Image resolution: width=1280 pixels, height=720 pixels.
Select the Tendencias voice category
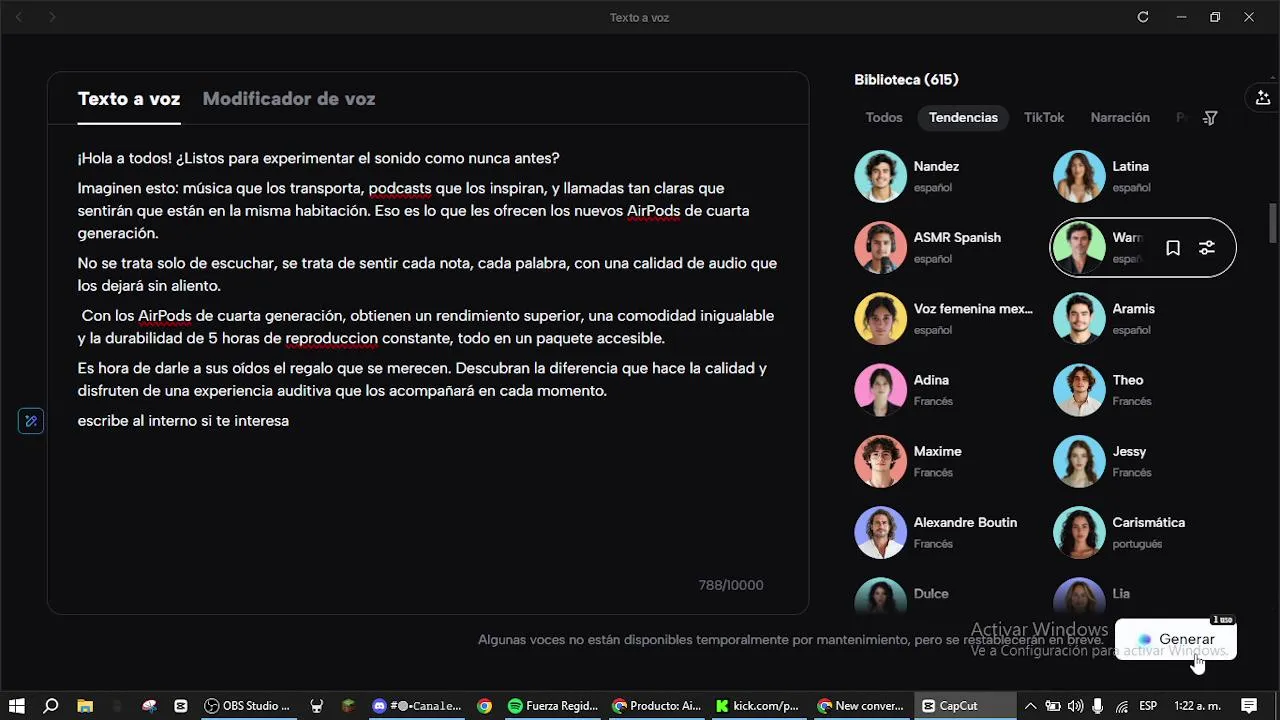tap(963, 117)
